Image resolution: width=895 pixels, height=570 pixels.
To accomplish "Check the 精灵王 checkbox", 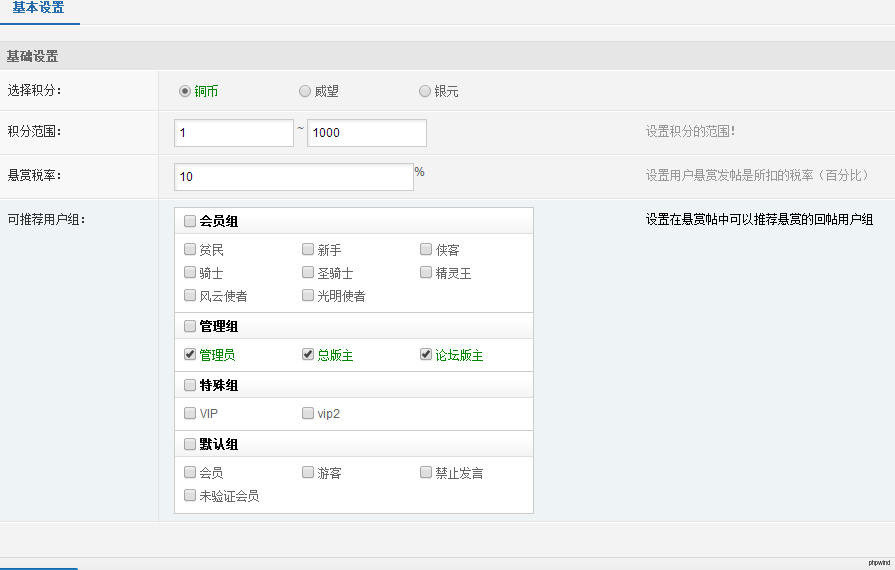I will 426,273.
